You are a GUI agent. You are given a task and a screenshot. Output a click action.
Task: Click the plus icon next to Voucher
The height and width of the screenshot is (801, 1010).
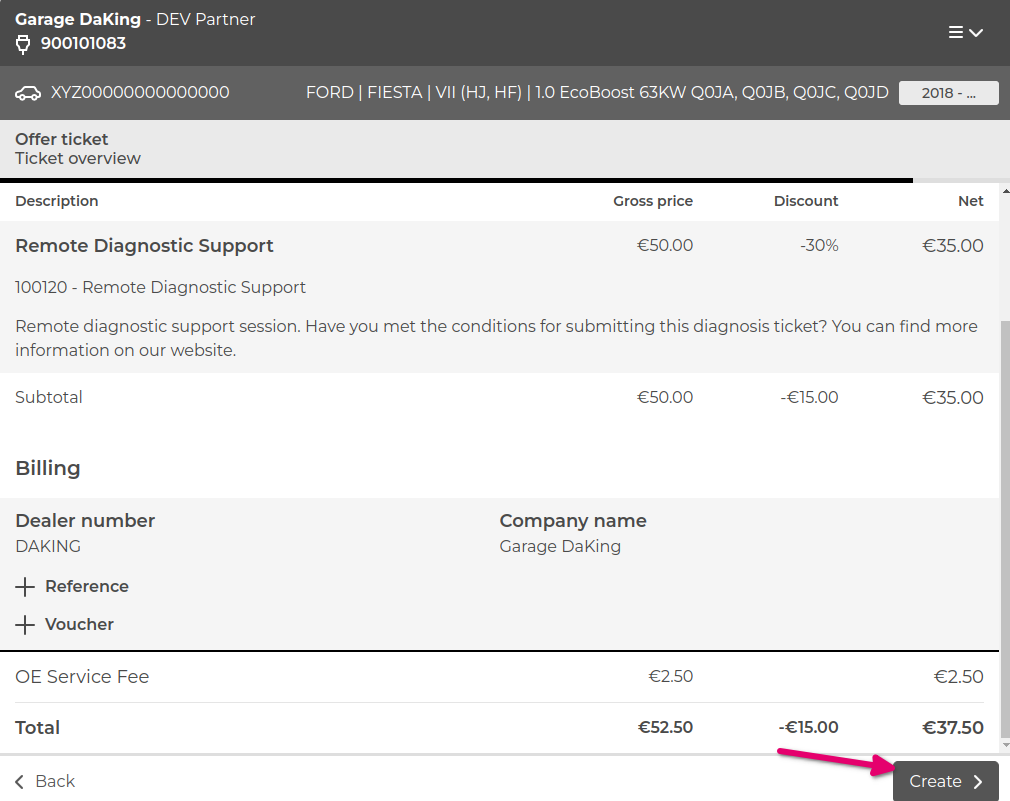click(23, 624)
